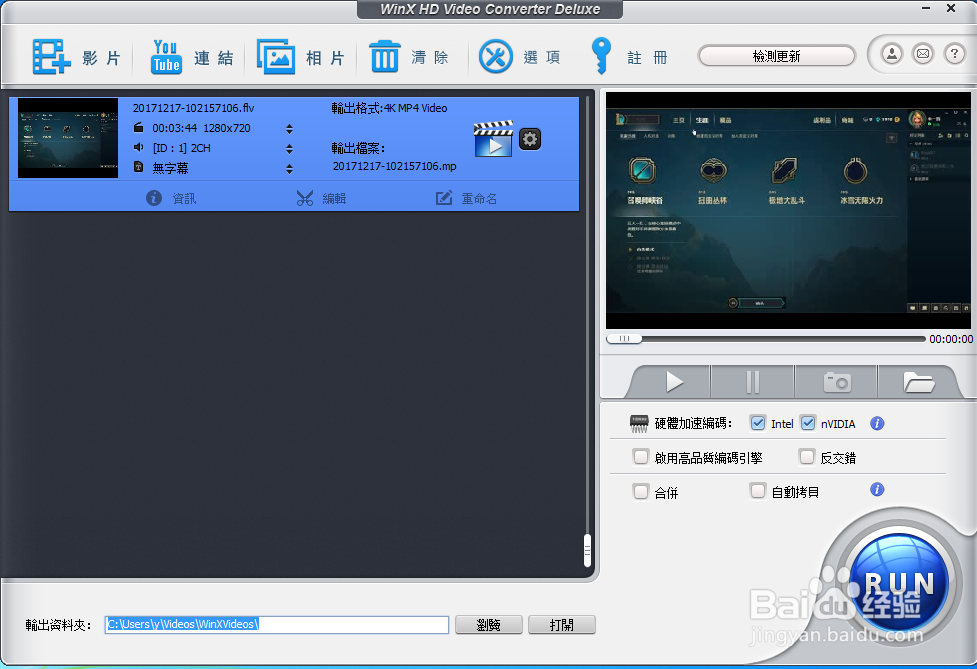The height and width of the screenshot is (669, 977).
Task: Minimize the WinX converter window
Action: [x=926, y=8]
